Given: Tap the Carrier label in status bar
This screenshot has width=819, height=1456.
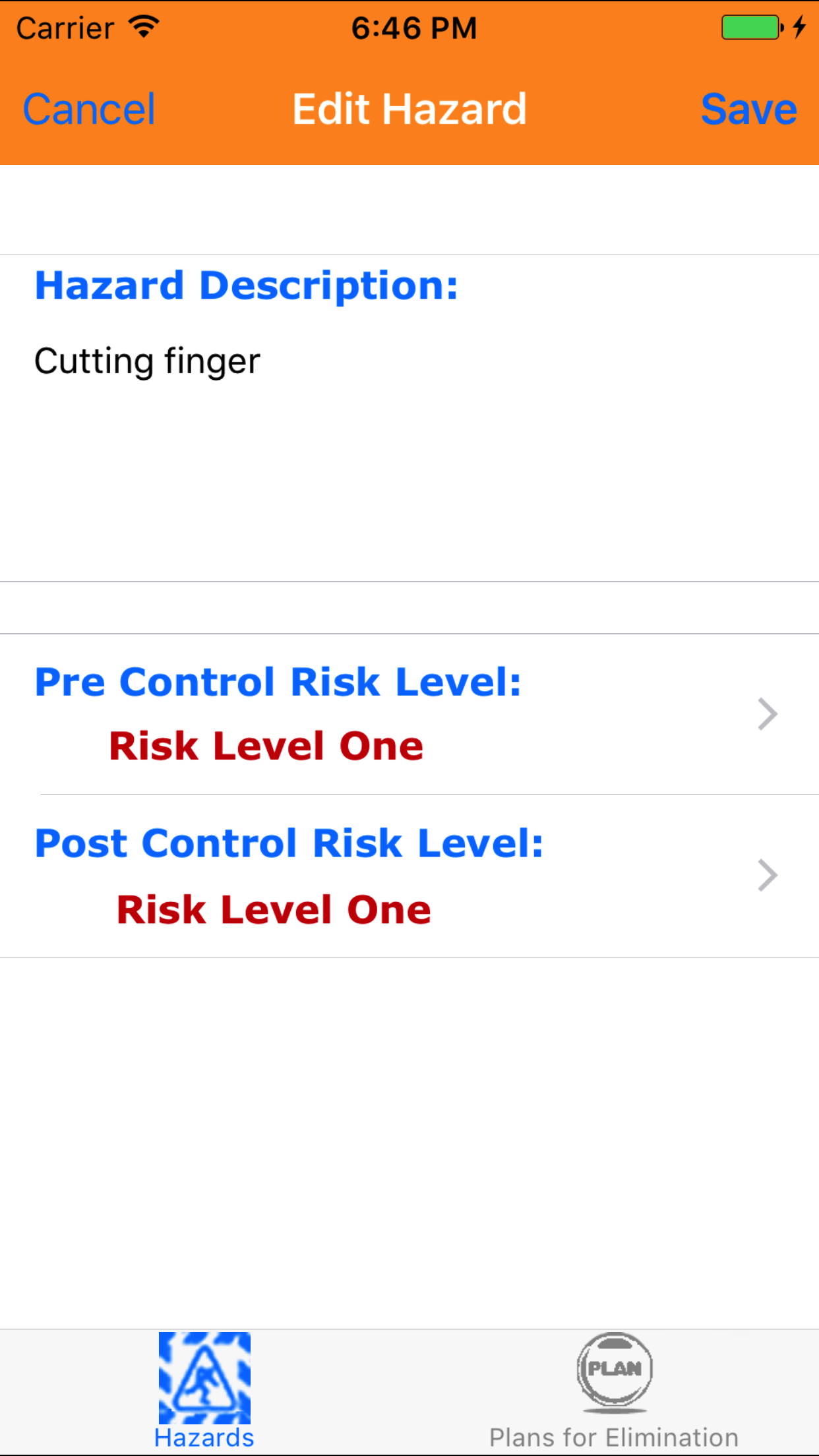Looking at the screenshot, I should tap(65, 28).
